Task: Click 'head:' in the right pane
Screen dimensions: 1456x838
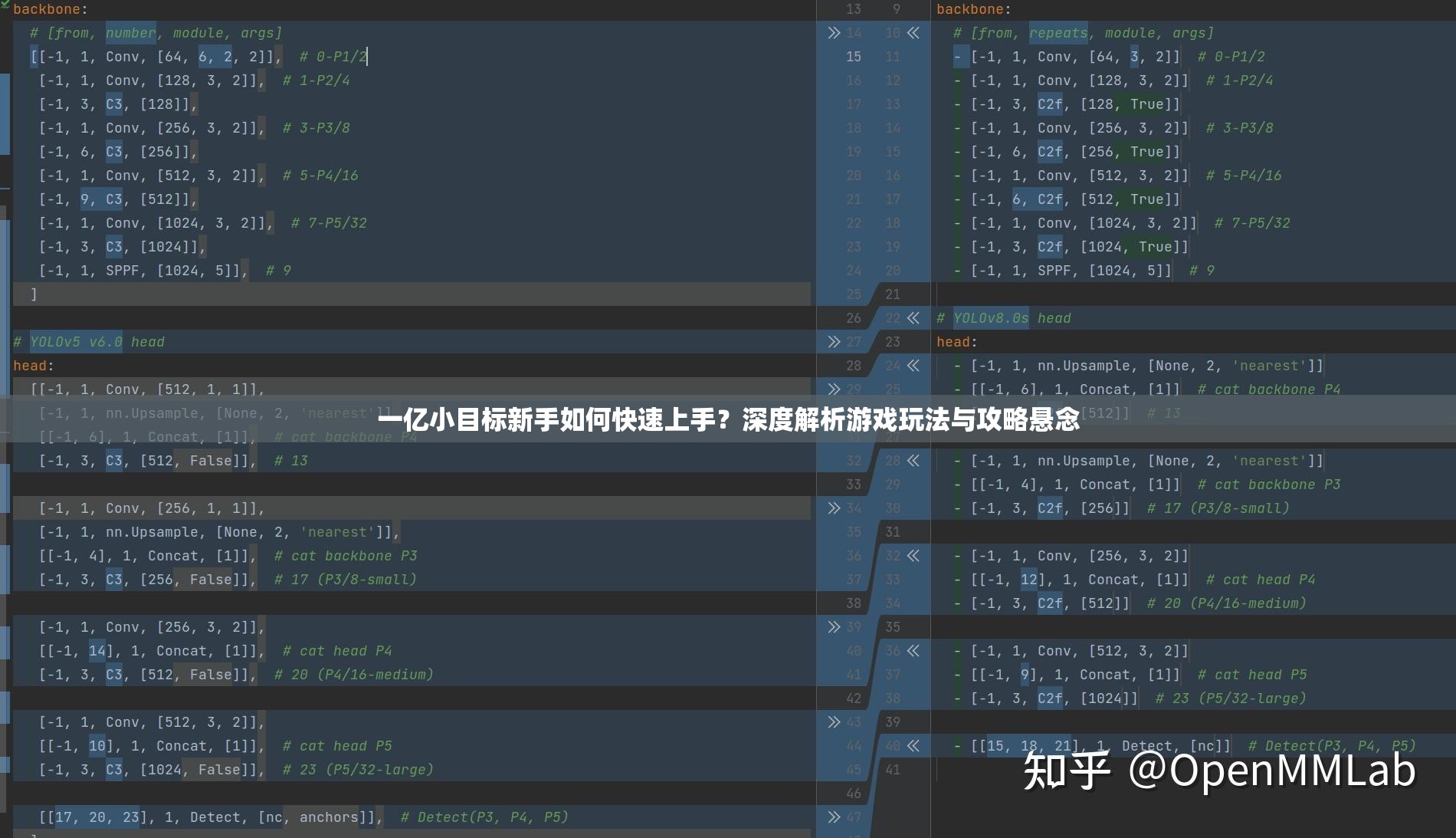Action: [x=957, y=342]
